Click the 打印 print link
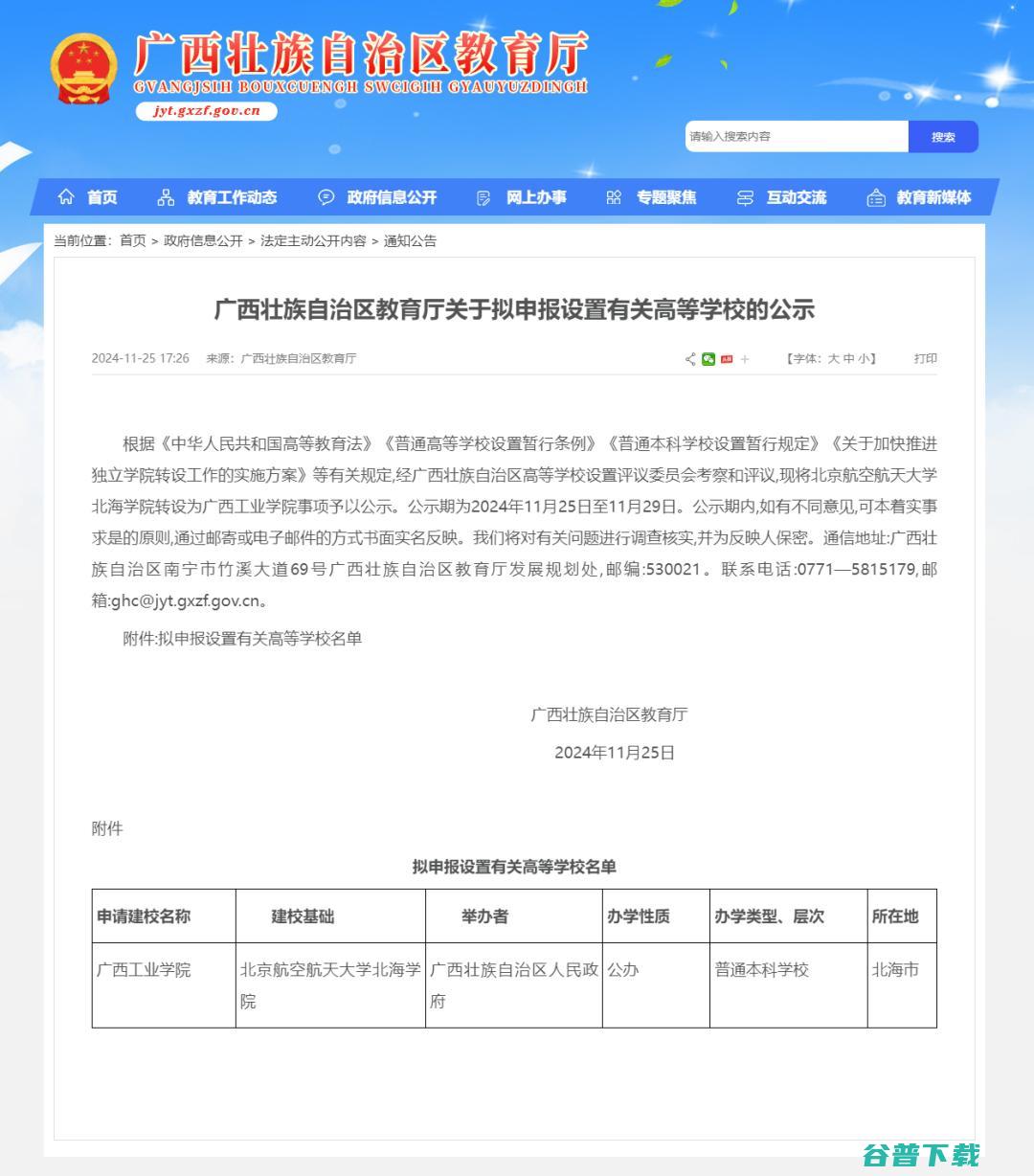This screenshot has height=1176, width=1034. pyautogui.click(x=925, y=359)
